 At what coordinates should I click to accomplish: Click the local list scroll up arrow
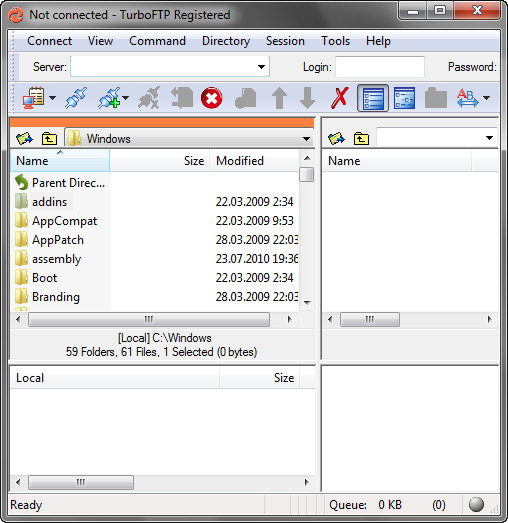(307, 158)
